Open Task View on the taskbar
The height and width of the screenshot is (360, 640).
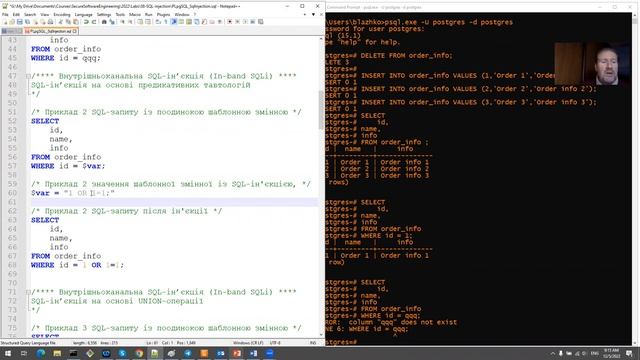point(24,353)
